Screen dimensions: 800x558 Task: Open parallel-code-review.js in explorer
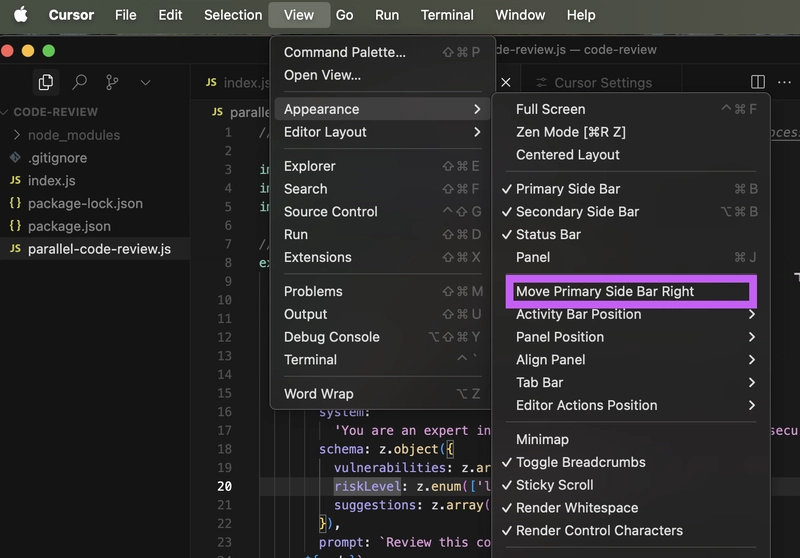(94, 249)
